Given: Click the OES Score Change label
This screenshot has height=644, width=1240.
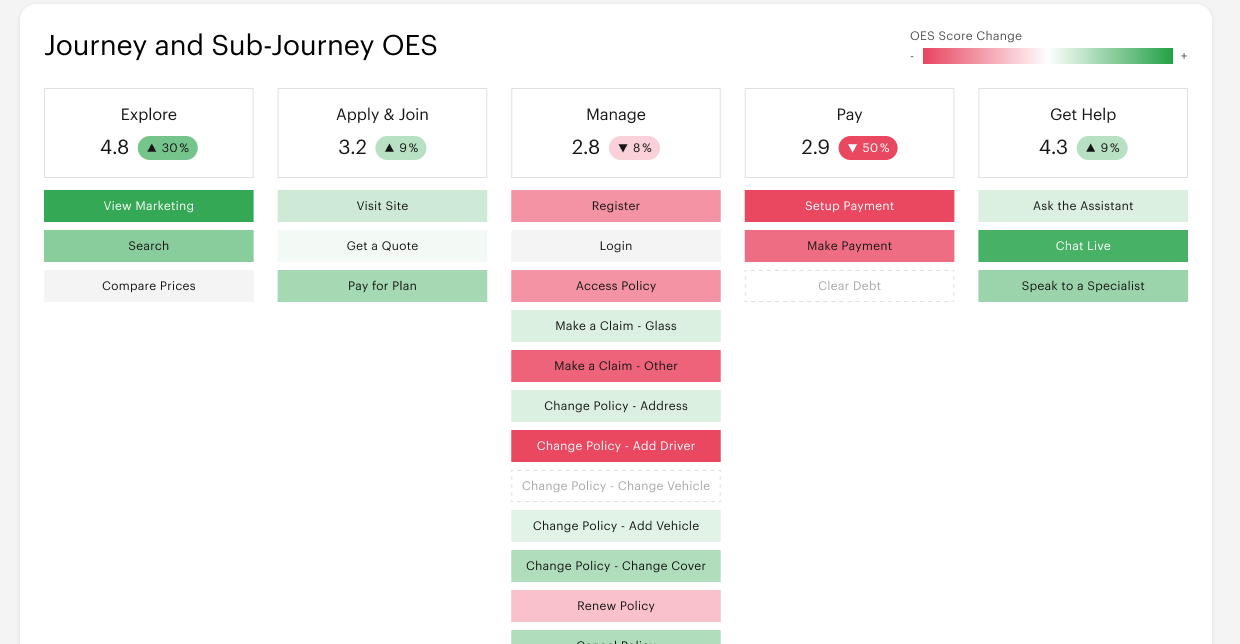Looking at the screenshot, I should [966, 36].
